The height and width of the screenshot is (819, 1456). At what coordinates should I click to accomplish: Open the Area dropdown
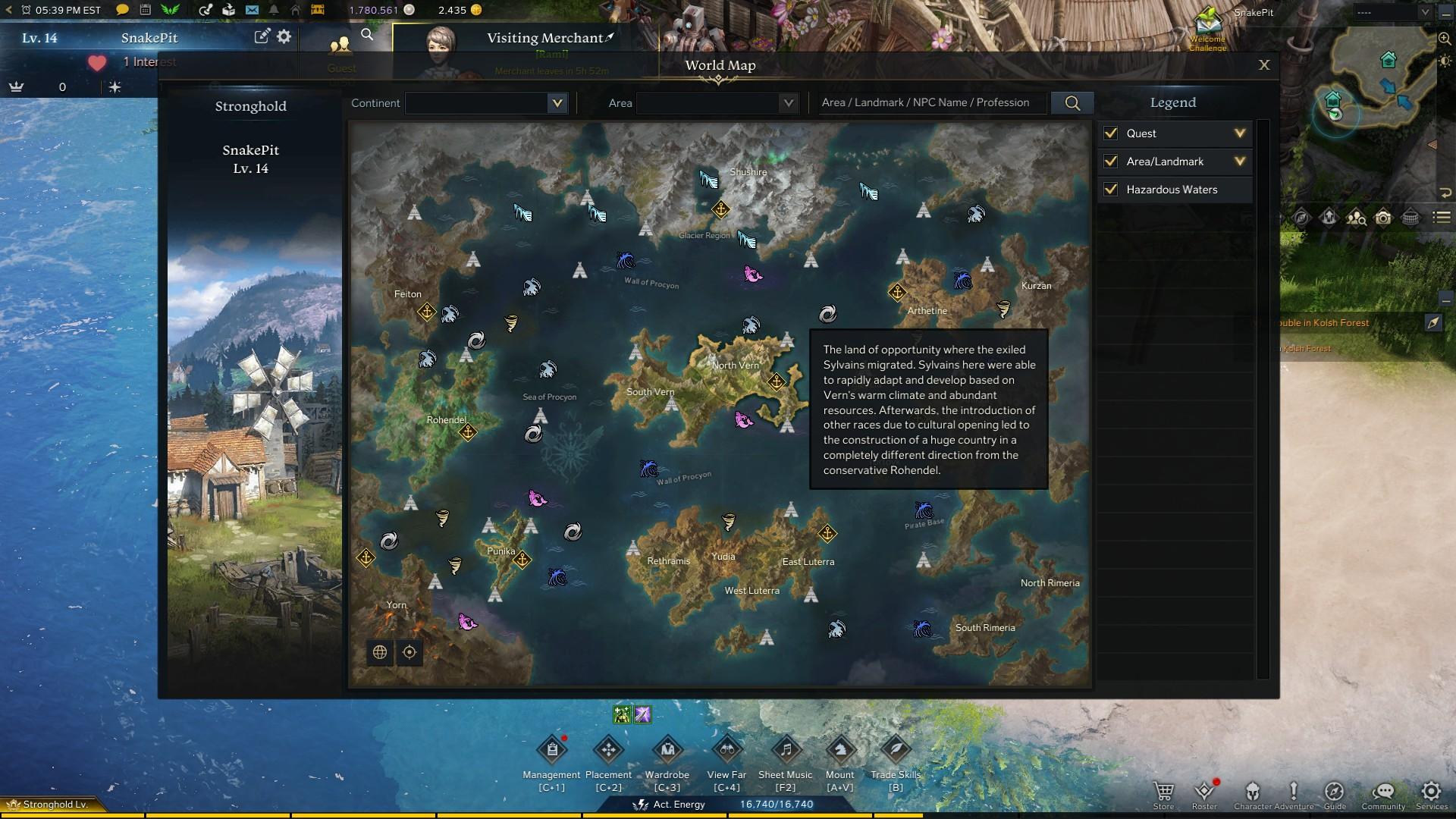pos(717,103)
